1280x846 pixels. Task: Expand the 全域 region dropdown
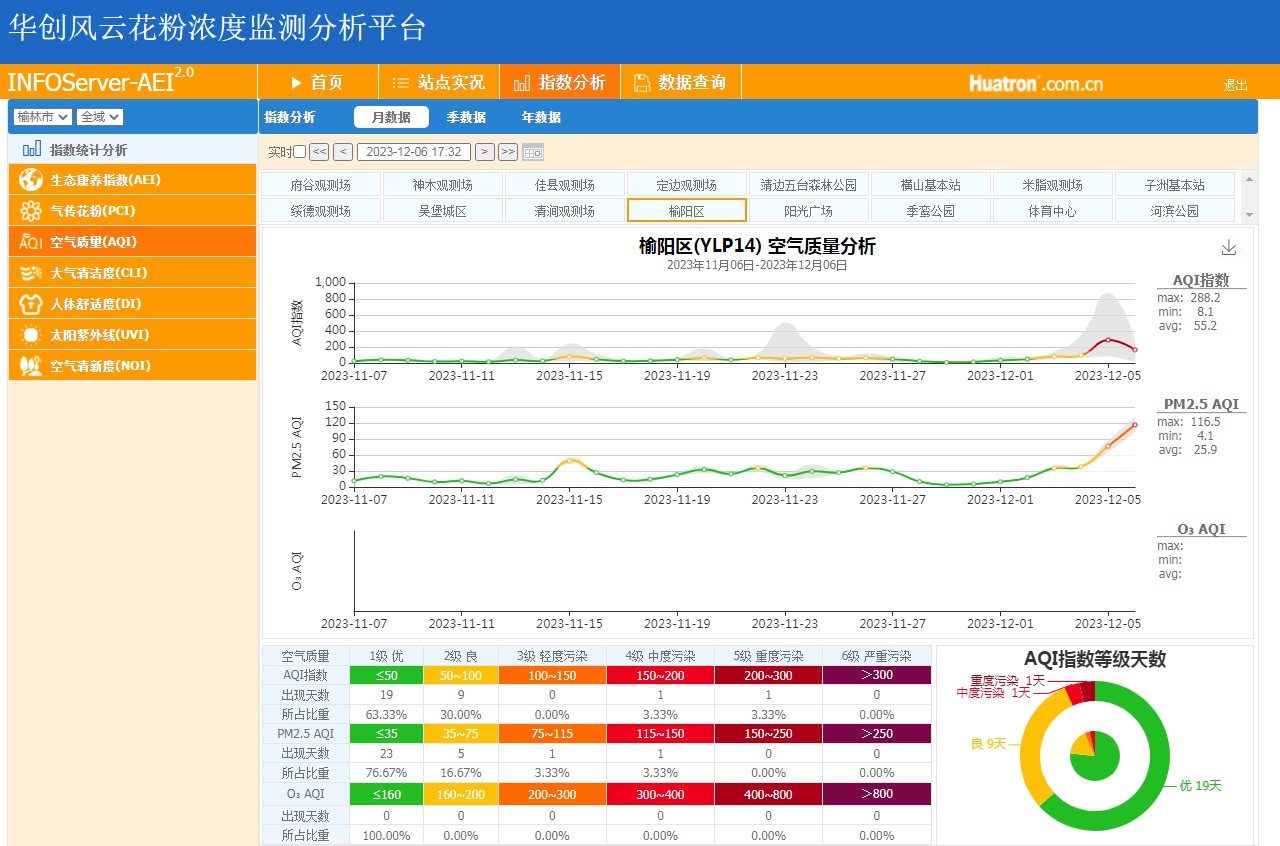click(100, 117)
